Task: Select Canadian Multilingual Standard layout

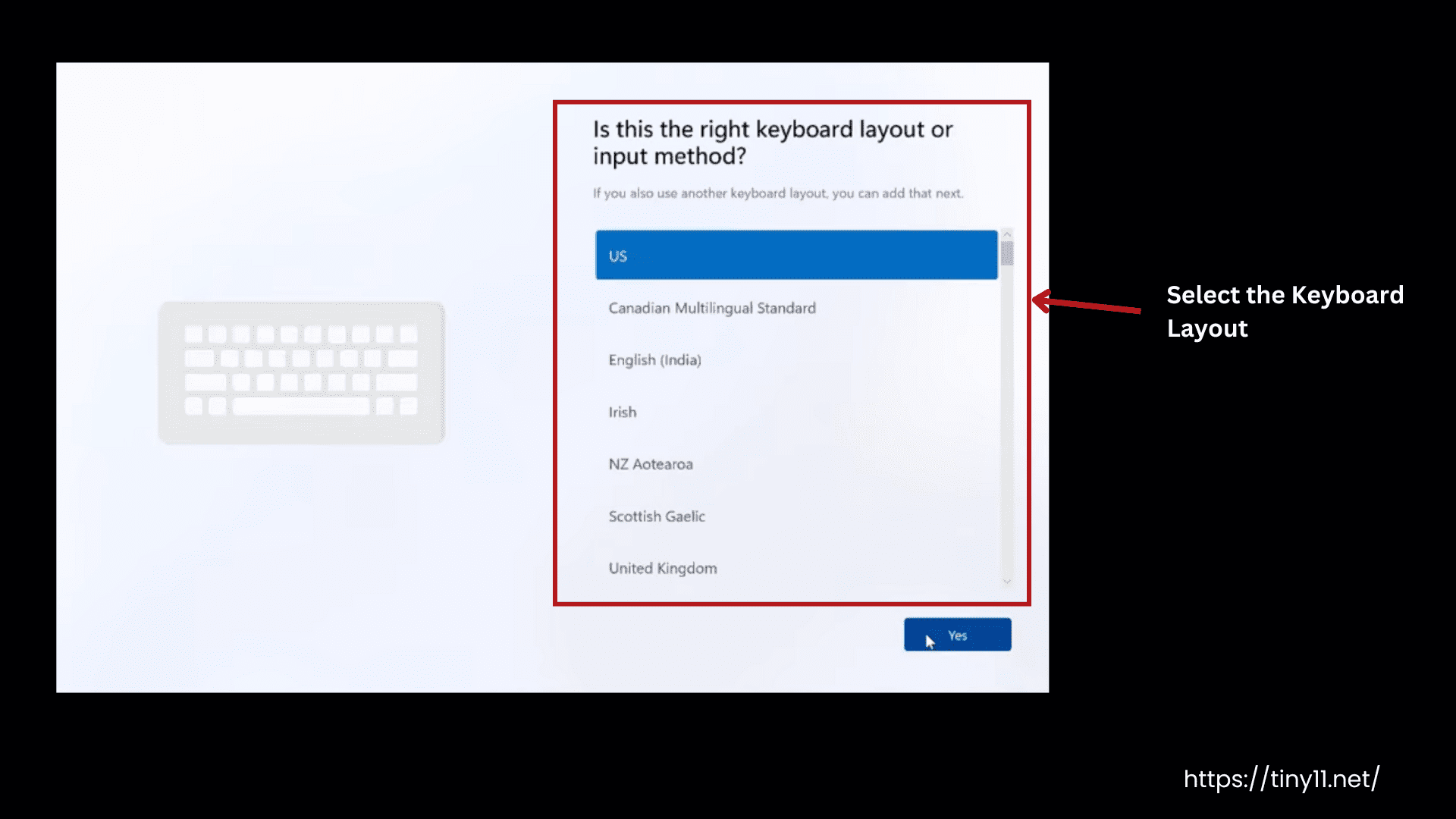Action: coord(711,308)
